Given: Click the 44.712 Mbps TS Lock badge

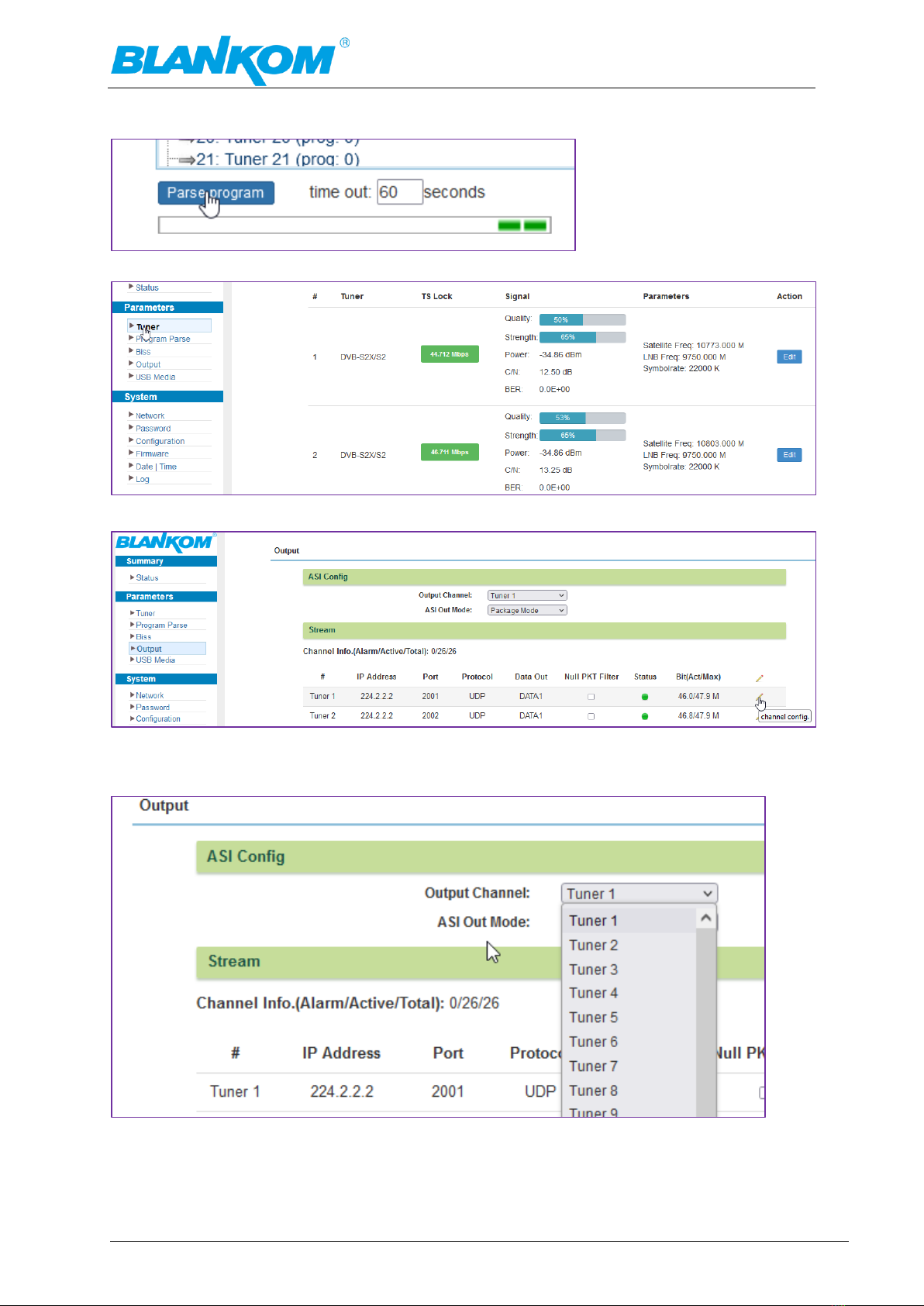Looking at the screenshot, I should pos(450,354).
